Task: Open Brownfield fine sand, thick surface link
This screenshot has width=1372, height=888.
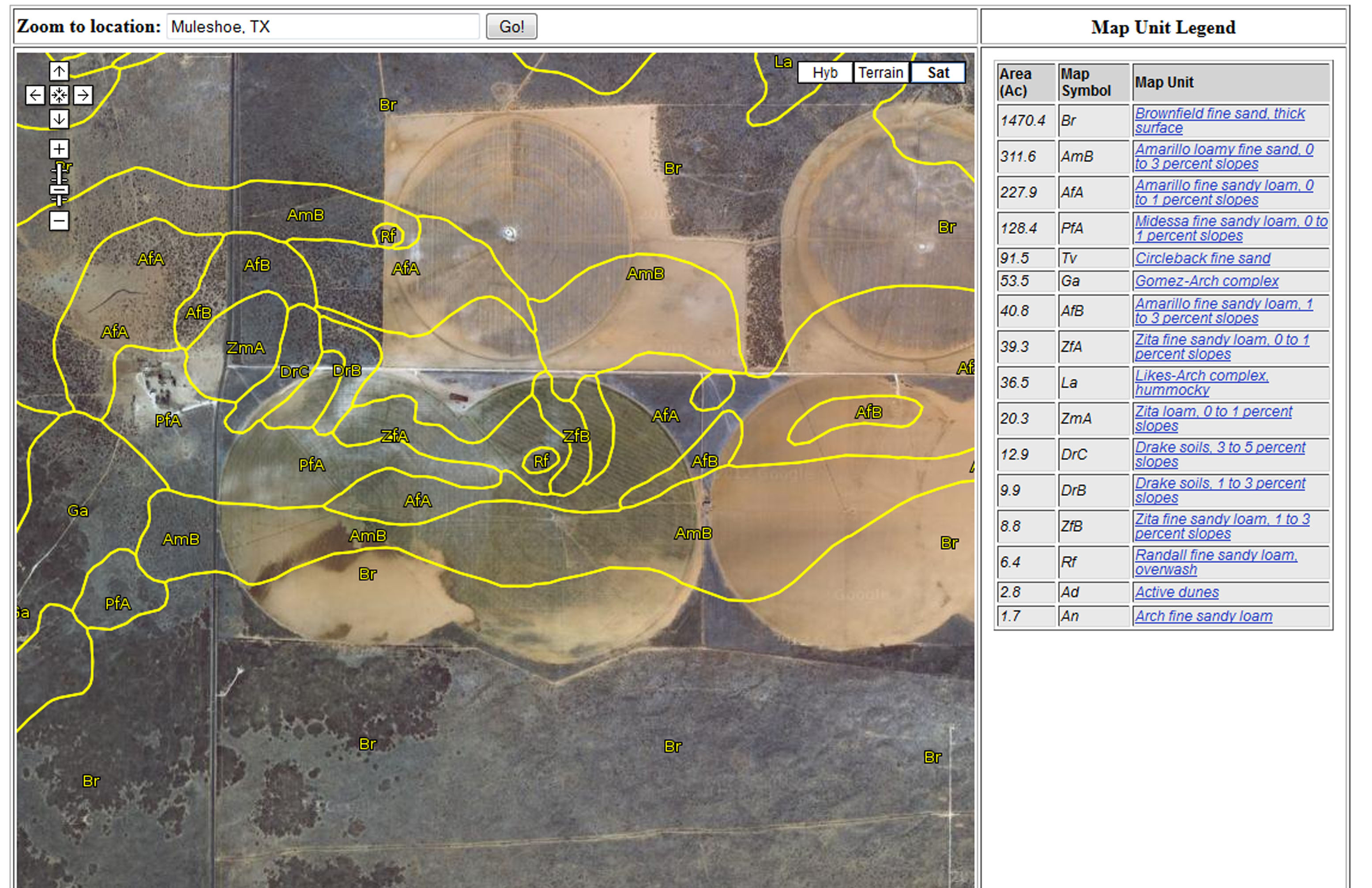Action: point(1219,113)
